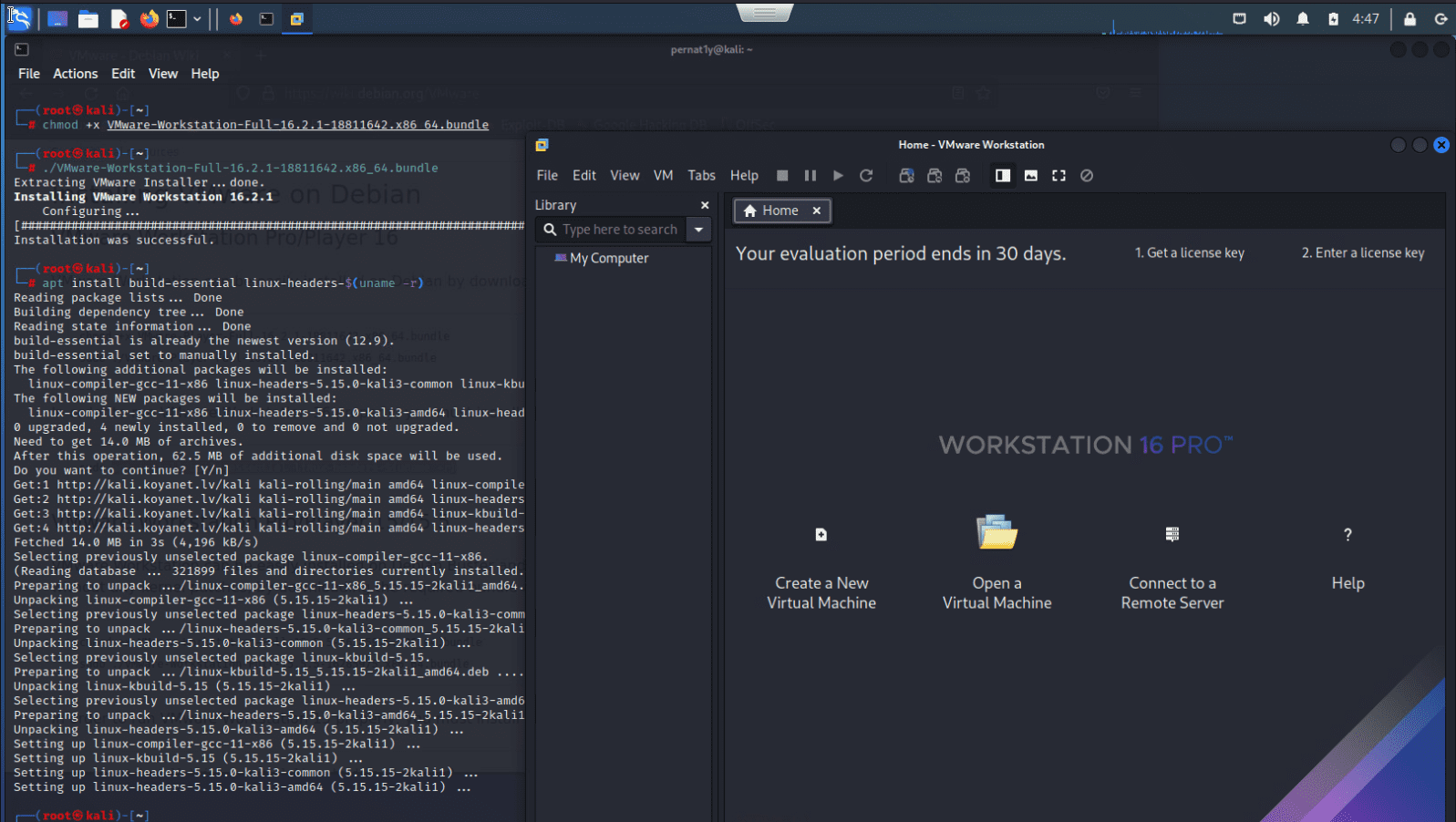This screenshot has height=822, width=1456.
Task: Click the Restart guest icon
Action: (x=866, y=176)
